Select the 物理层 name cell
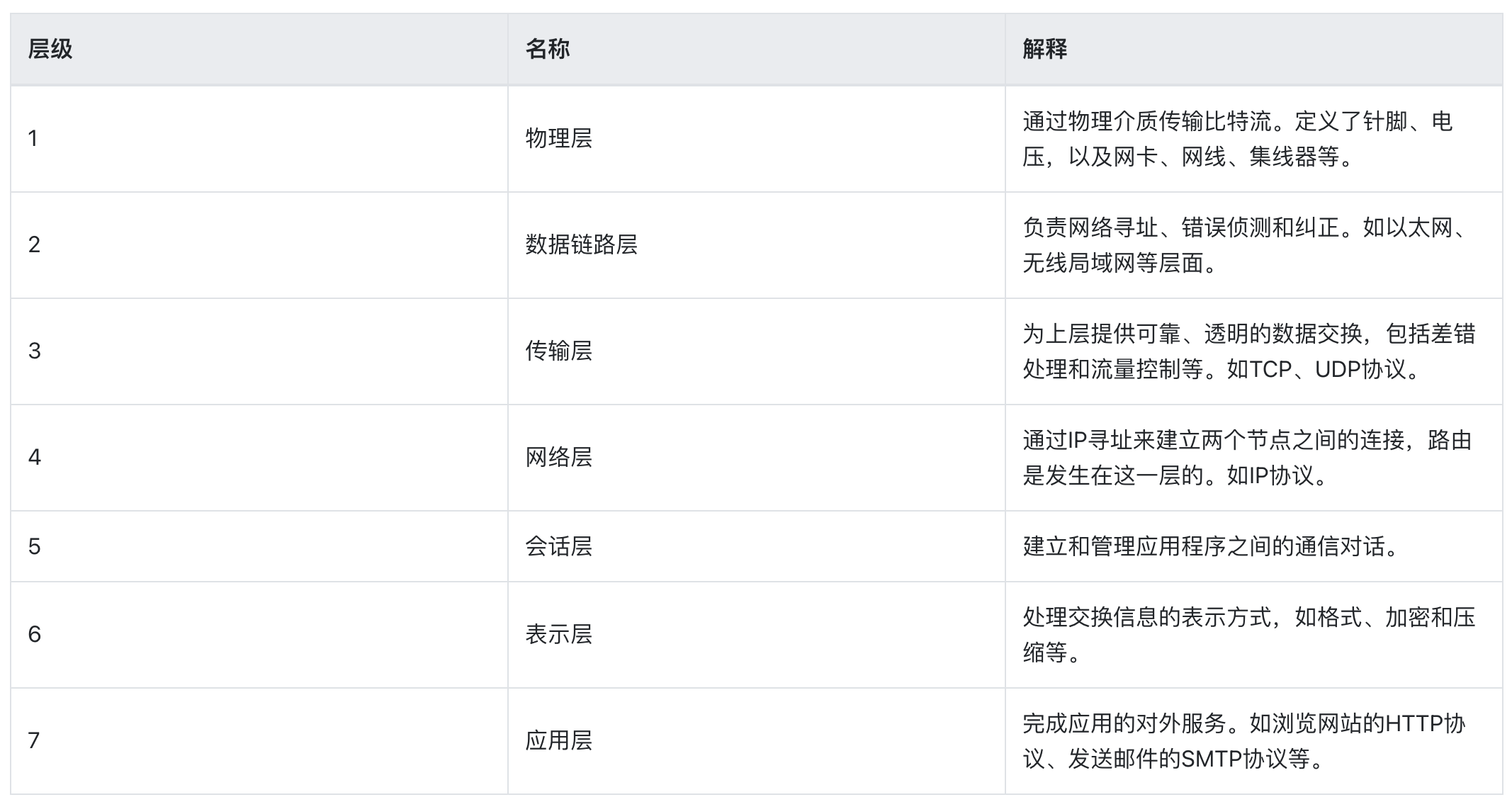Viewport: 1512px width, 802px height. (x=559, y=138)
